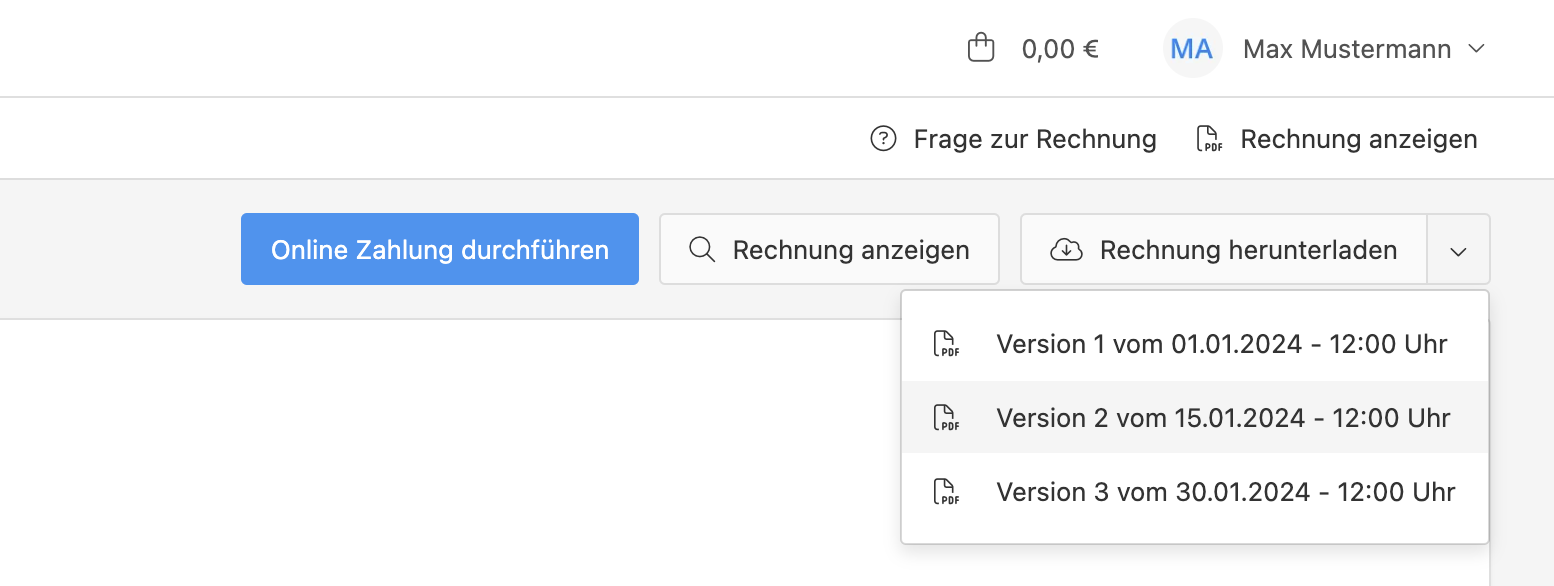The image size is (1554, 586).
Task: Click the PDF icon for Version 1
Action: pyautogui.click(x=946, y=344)
